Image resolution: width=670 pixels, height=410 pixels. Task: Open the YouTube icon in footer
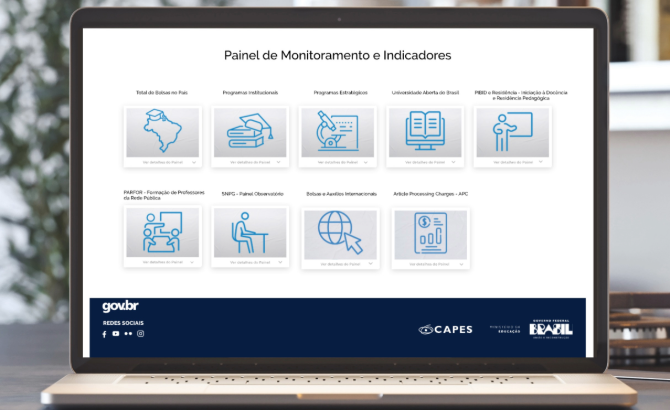pyautogui.click(x=116, y=334)
